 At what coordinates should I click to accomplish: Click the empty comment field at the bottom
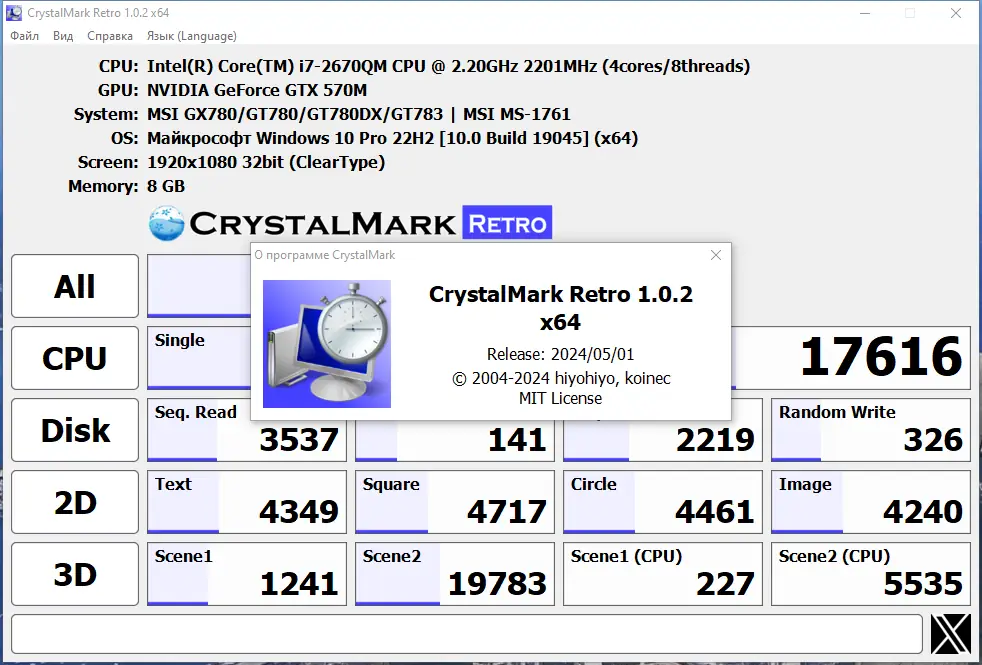pyautogui.click(x=467, y=634)
